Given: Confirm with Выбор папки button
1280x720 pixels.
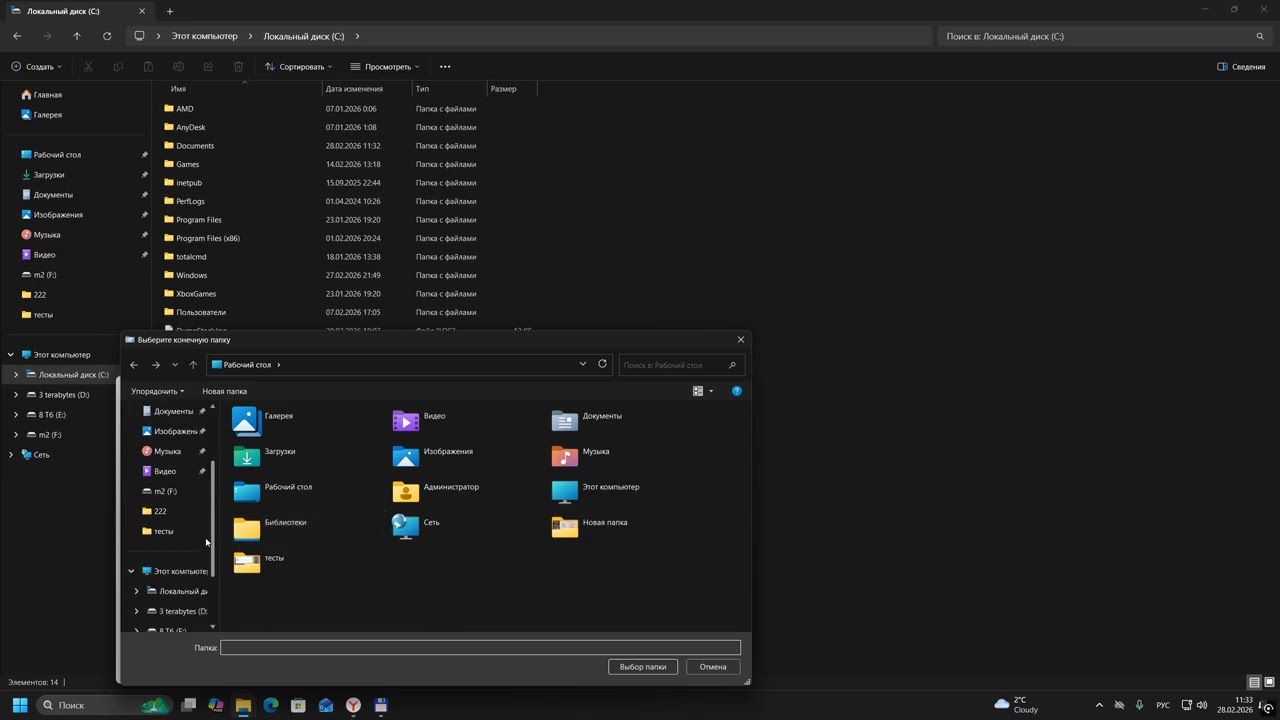Looking at the screenshot, I should click(643, 667).
